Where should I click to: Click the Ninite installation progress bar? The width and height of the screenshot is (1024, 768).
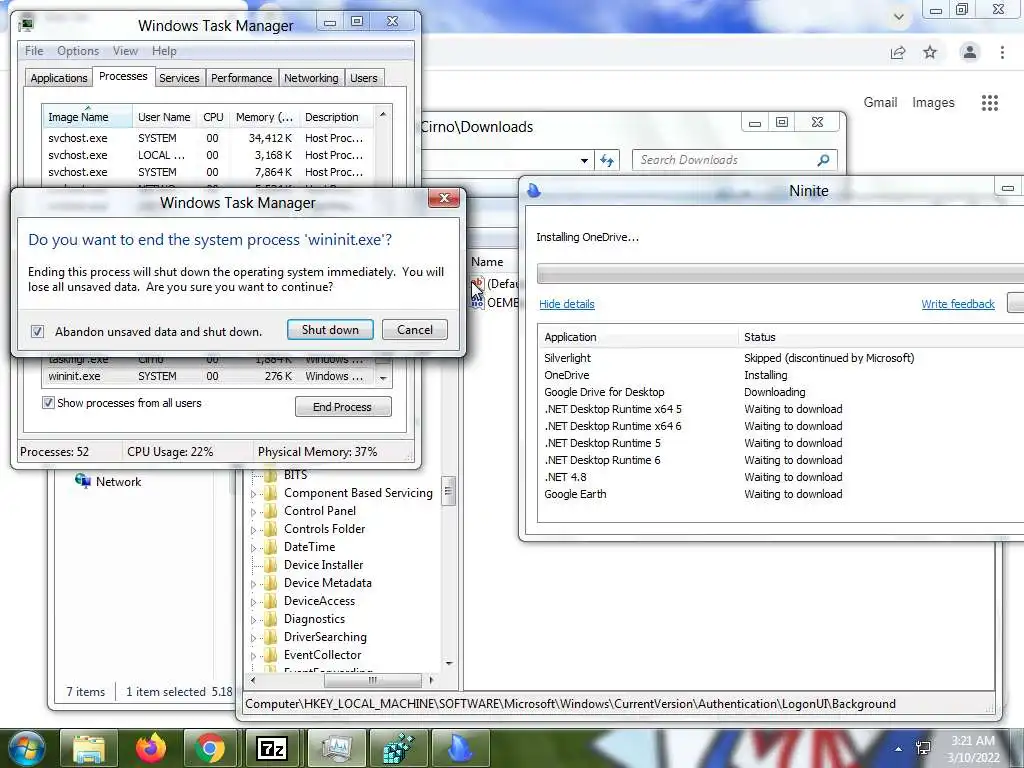(780, 274)
